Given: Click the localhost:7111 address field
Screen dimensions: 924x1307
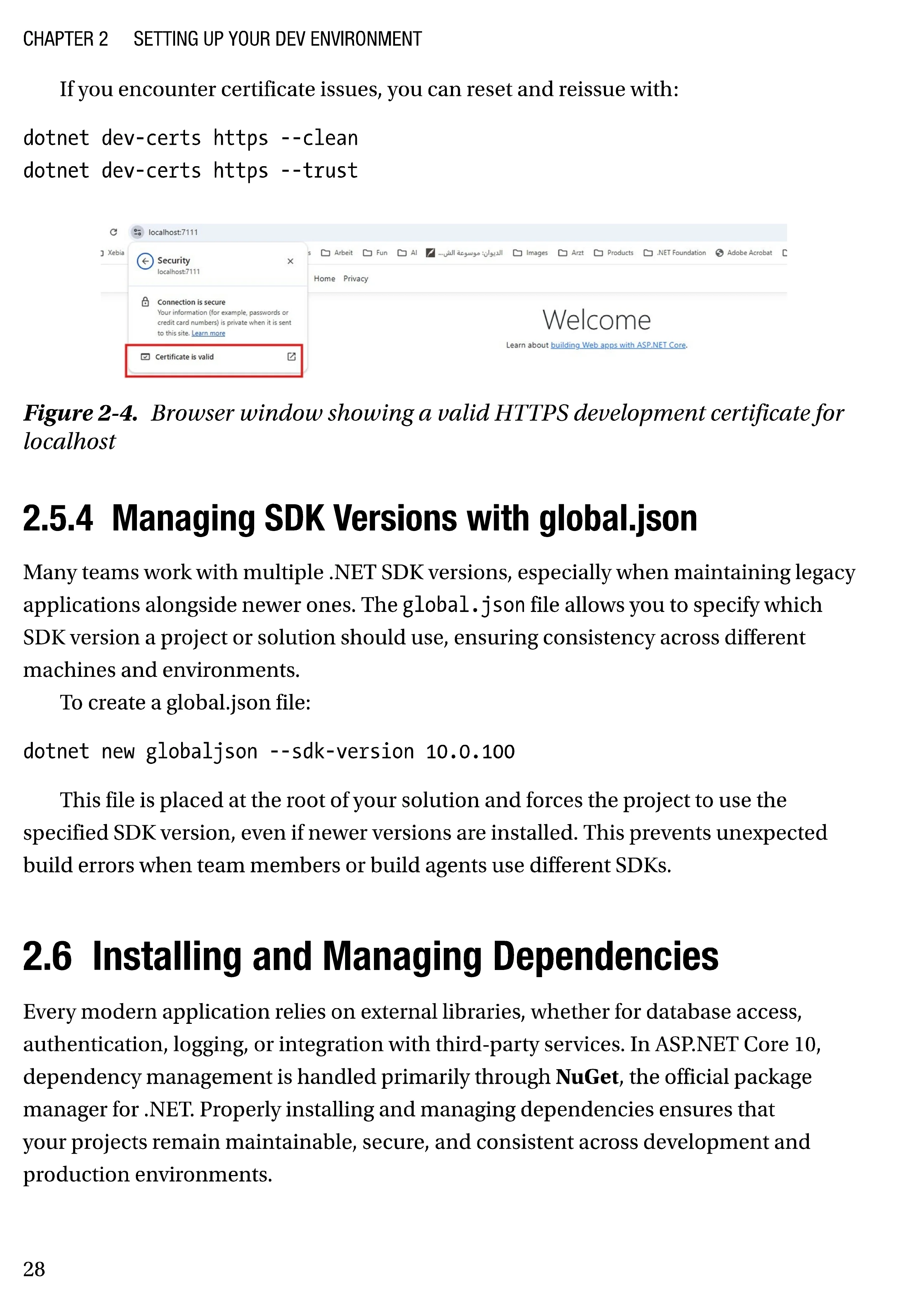Looking at the screenshot, I should point(173,232).
